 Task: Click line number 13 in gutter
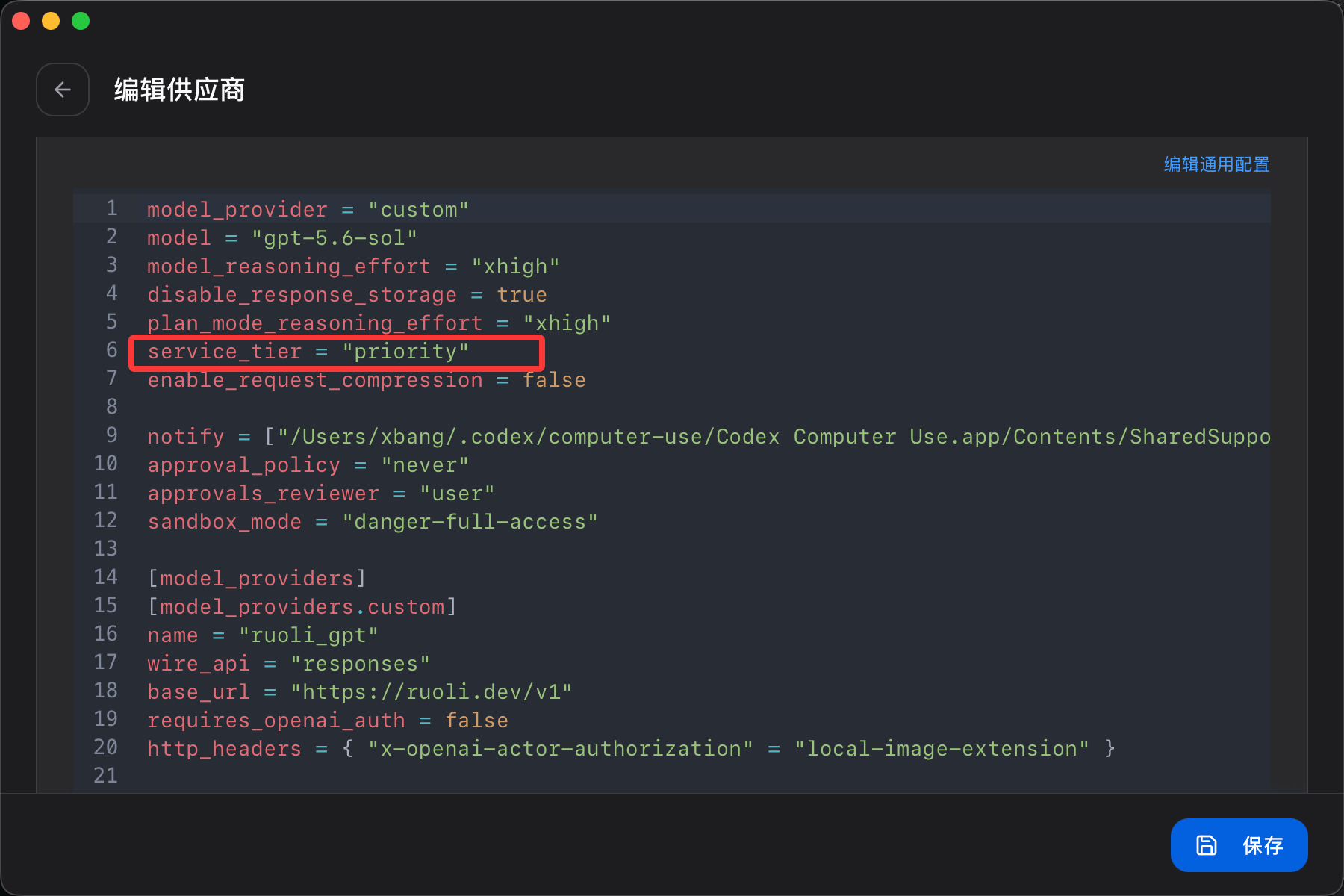105,548
